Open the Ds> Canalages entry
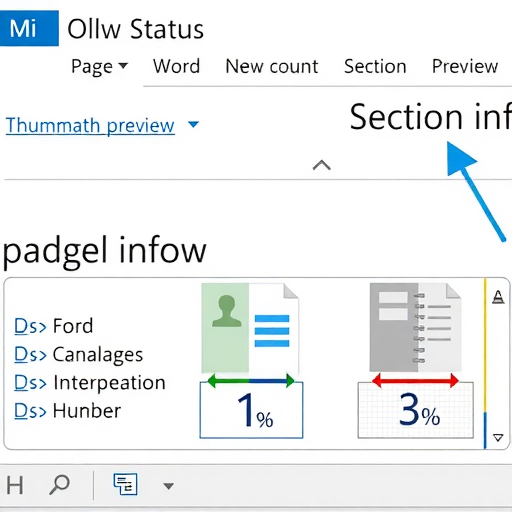The height and width of the screenshot is (512, 512). (79, 354)
